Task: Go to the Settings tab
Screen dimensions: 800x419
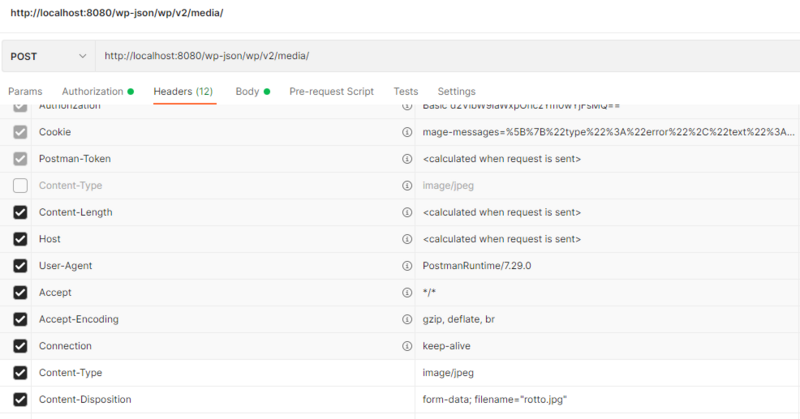Action: (x=456, y=91)
